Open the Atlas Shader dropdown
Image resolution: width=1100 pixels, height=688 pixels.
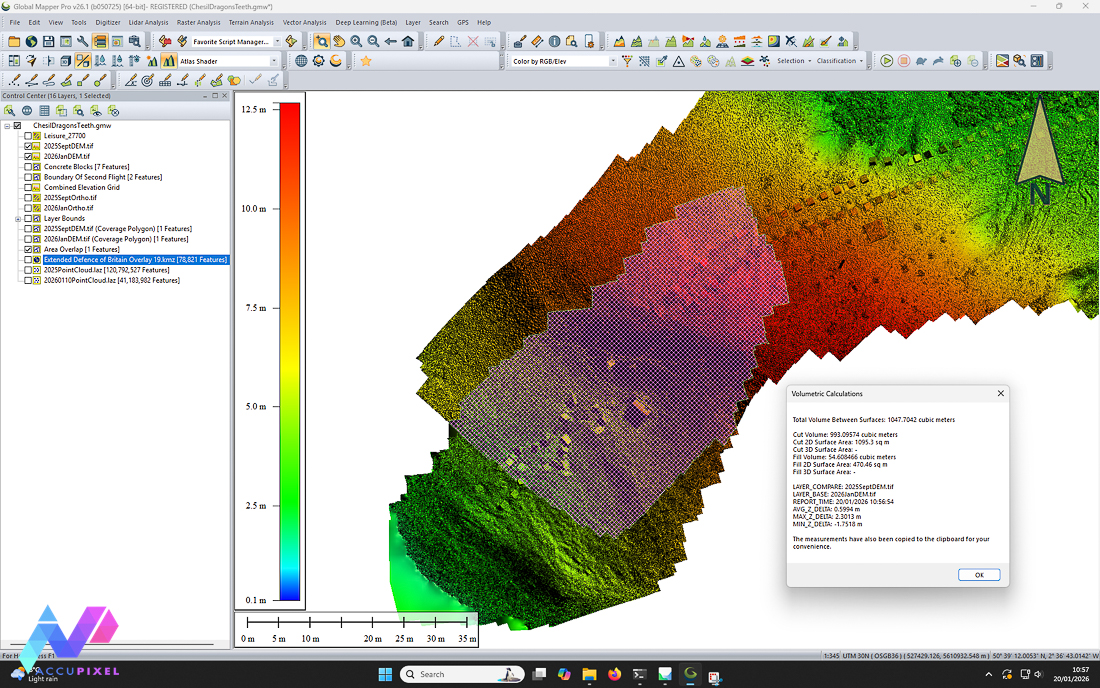[x=274, y=61]
